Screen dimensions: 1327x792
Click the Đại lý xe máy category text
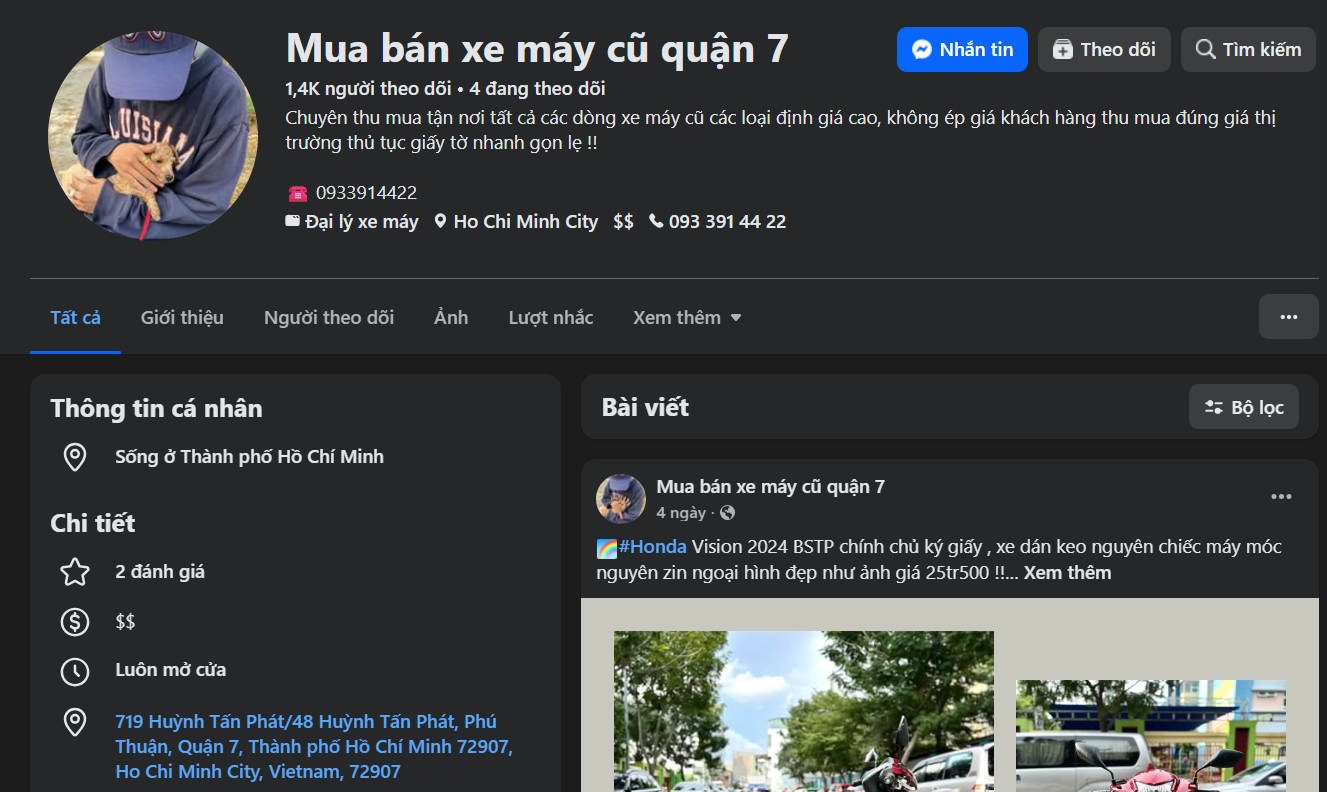[x=362, y=222]
